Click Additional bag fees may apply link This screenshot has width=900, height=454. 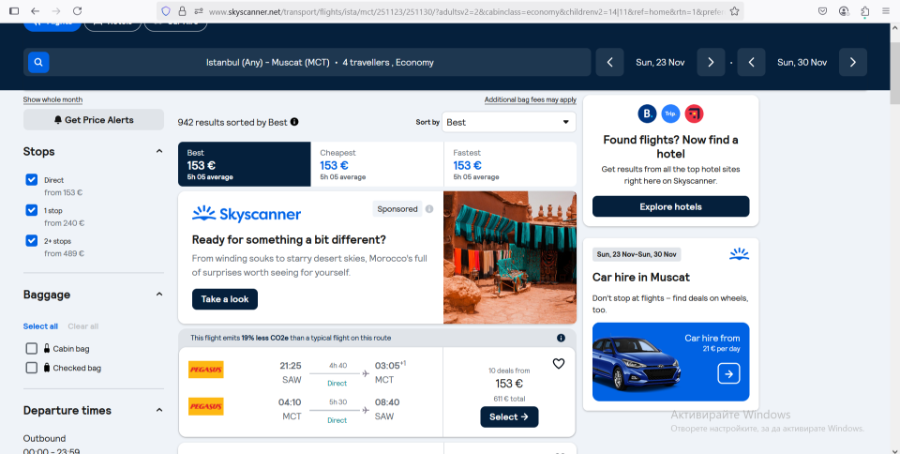coord(530,100)
